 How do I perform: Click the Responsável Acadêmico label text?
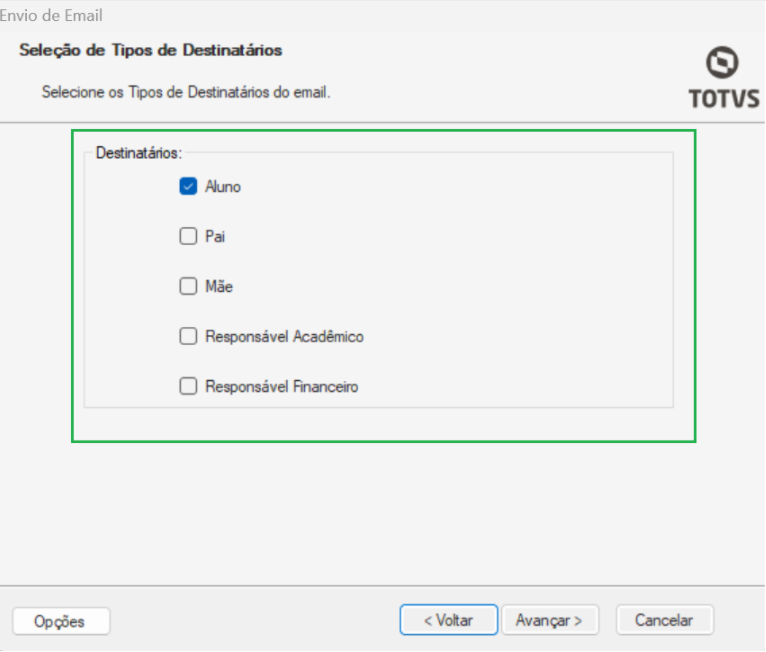pos(284,337)
